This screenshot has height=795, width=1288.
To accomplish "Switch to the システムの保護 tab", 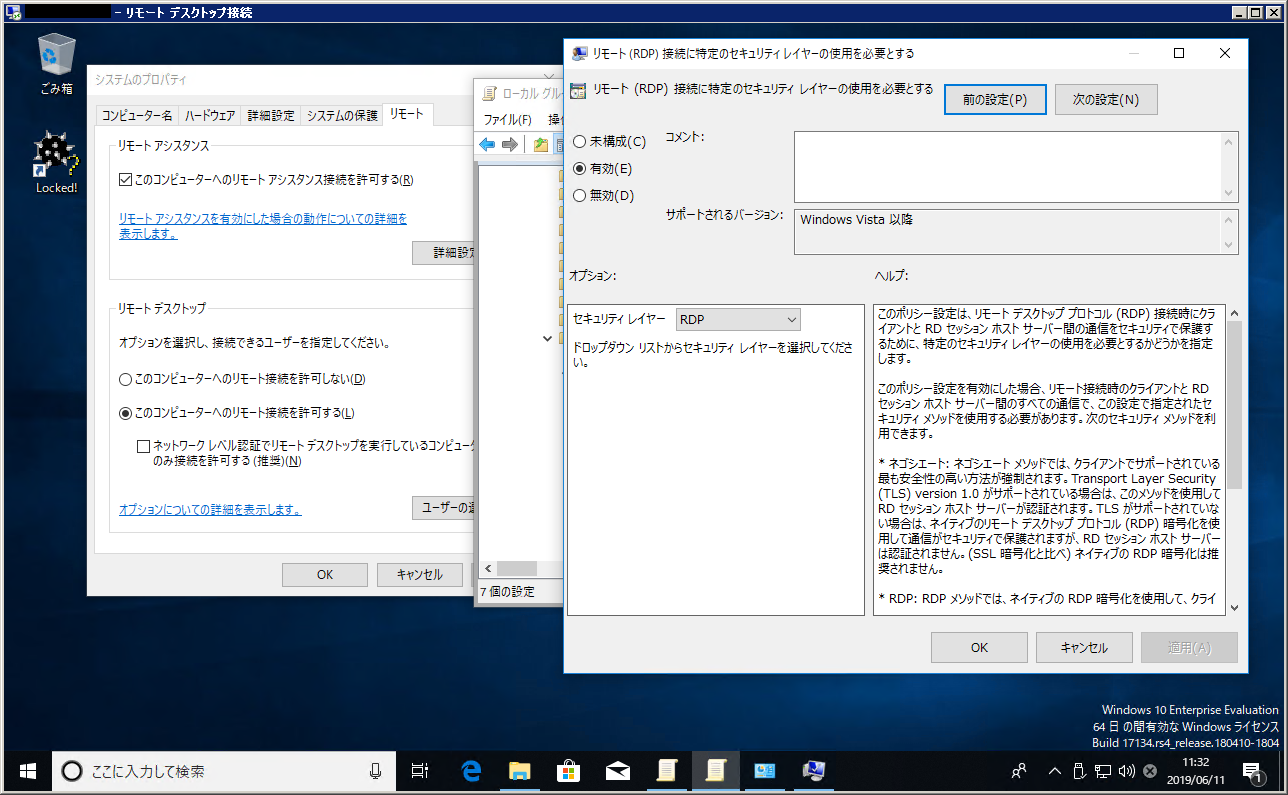I will click(341, 116).
